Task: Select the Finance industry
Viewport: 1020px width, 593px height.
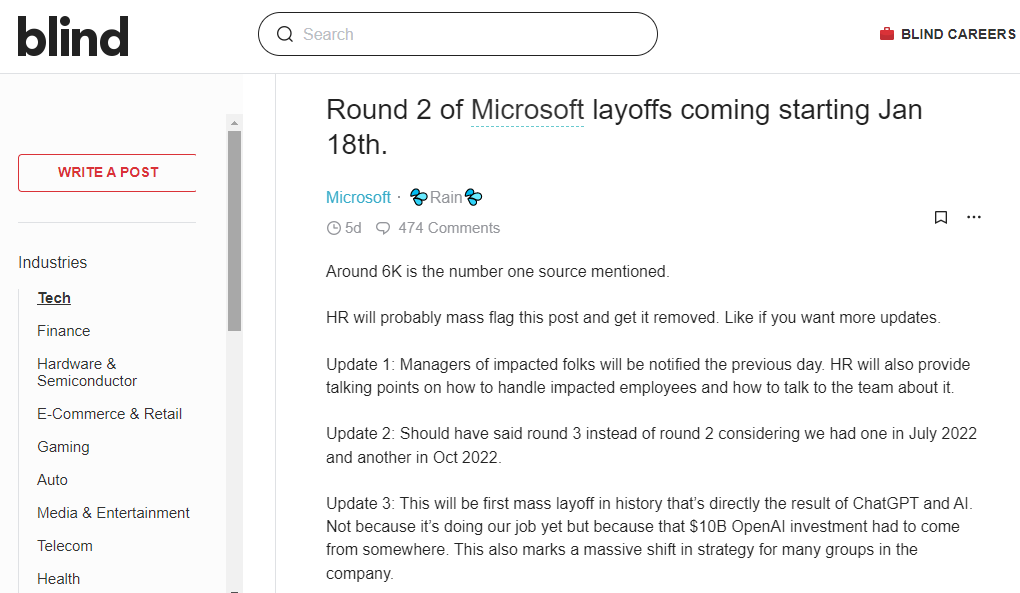Action: click(64, 331)
